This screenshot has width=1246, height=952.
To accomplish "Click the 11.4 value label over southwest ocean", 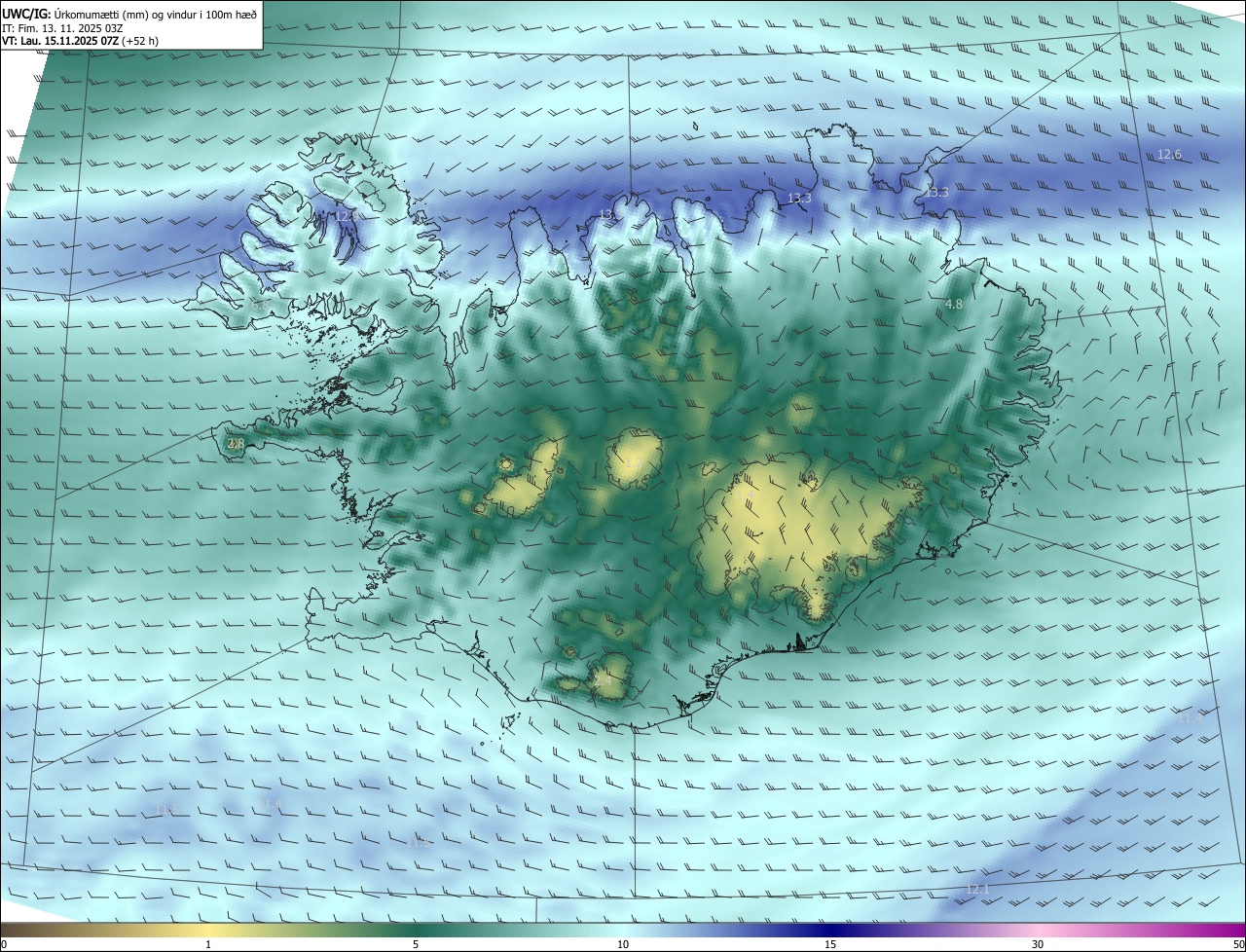I will [x=272, y=802].
